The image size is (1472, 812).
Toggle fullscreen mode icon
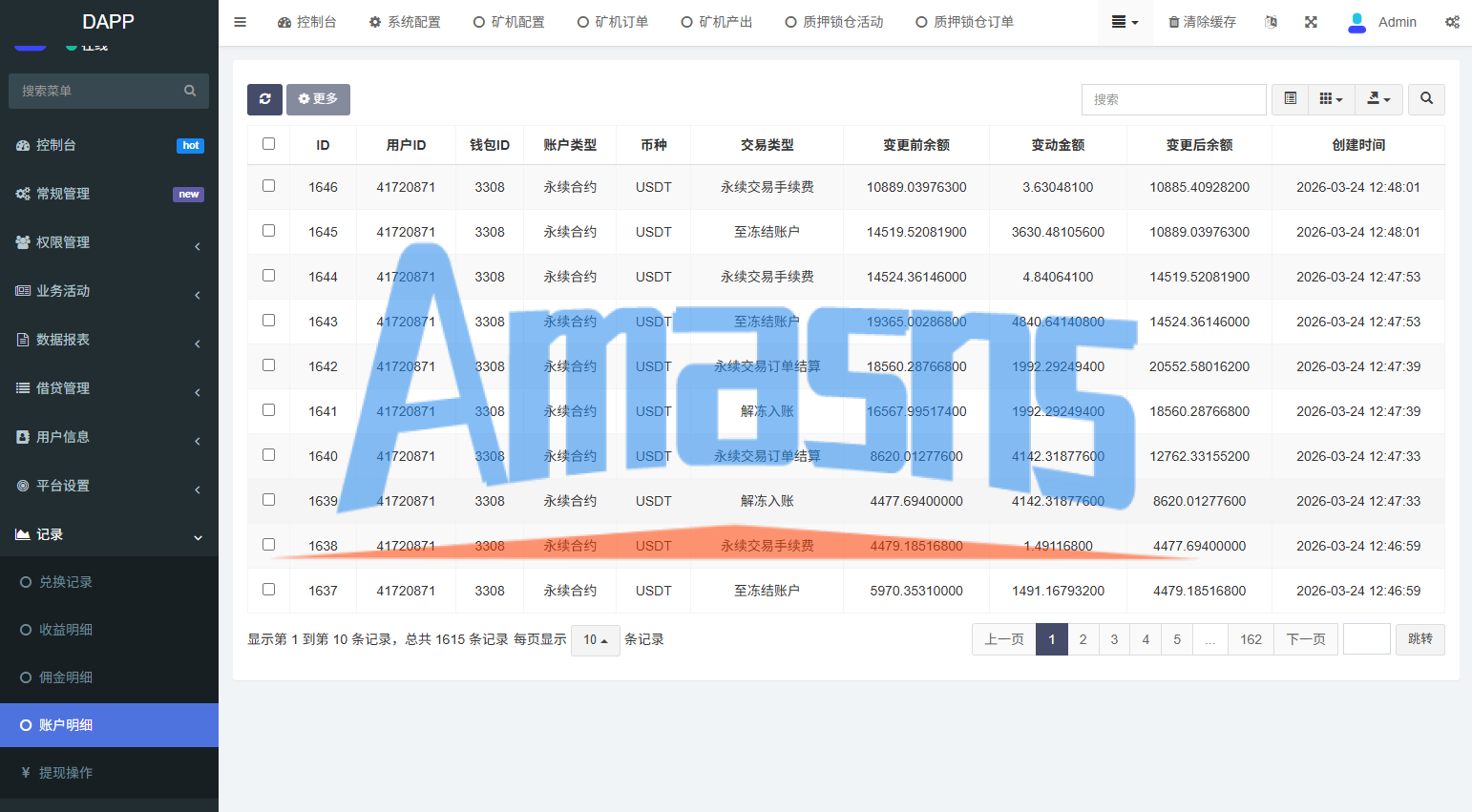1311,22
